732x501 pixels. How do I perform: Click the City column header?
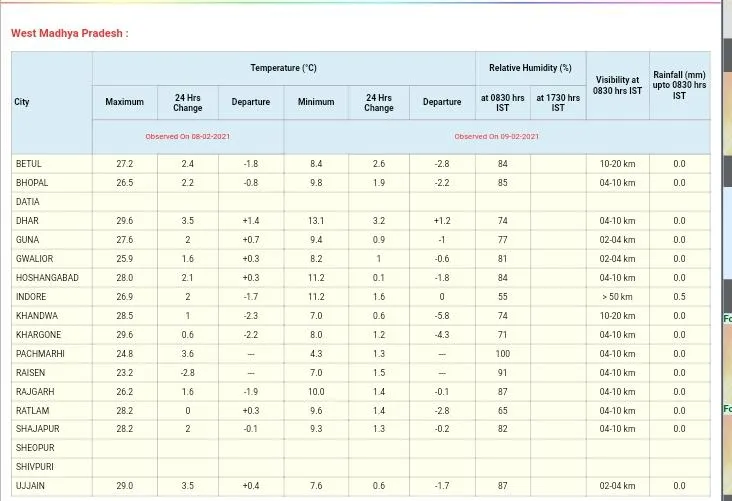coord(22,102)
